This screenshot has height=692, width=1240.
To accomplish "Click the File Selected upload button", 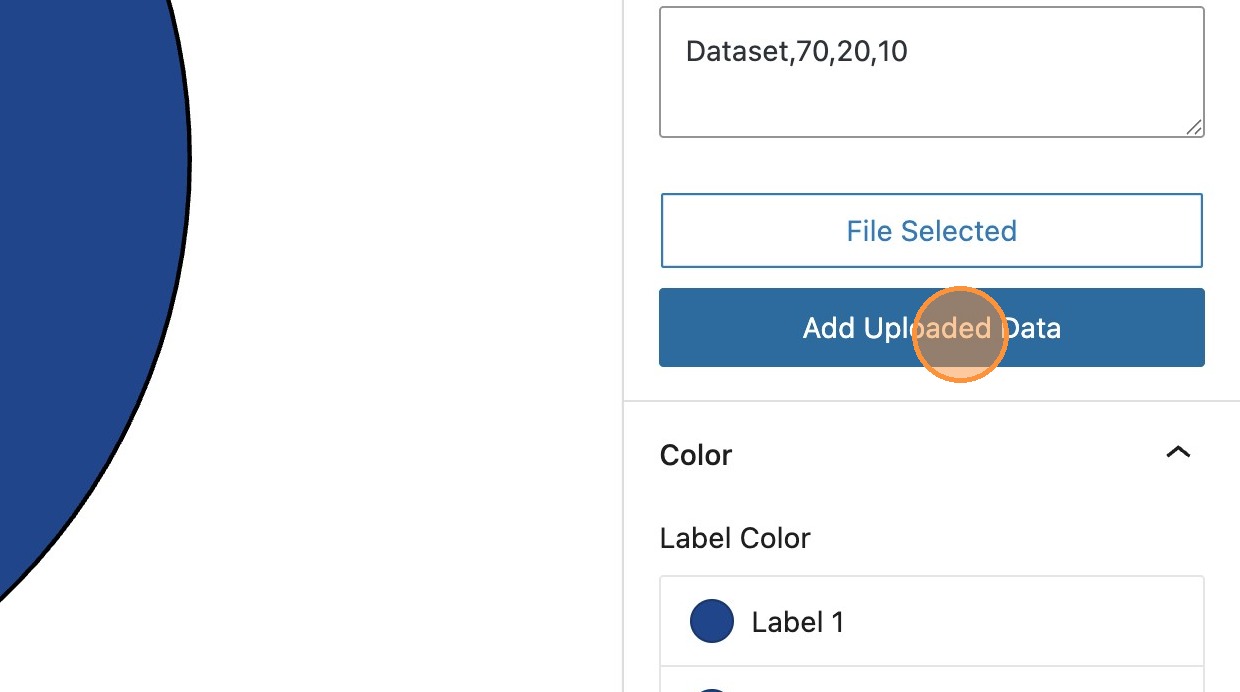I will click(931, 231).
